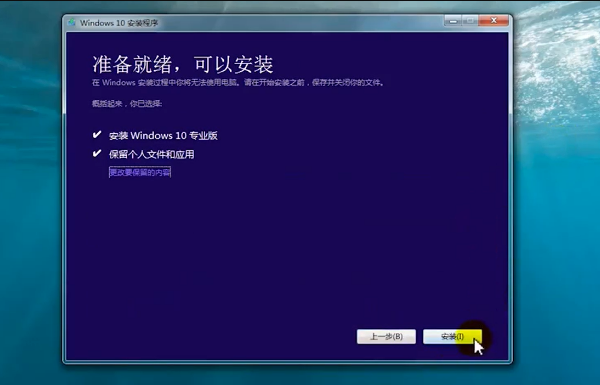Click the Windows 10 setup title bar icon
Screen dimensions: 600x385
click(72, 23)
